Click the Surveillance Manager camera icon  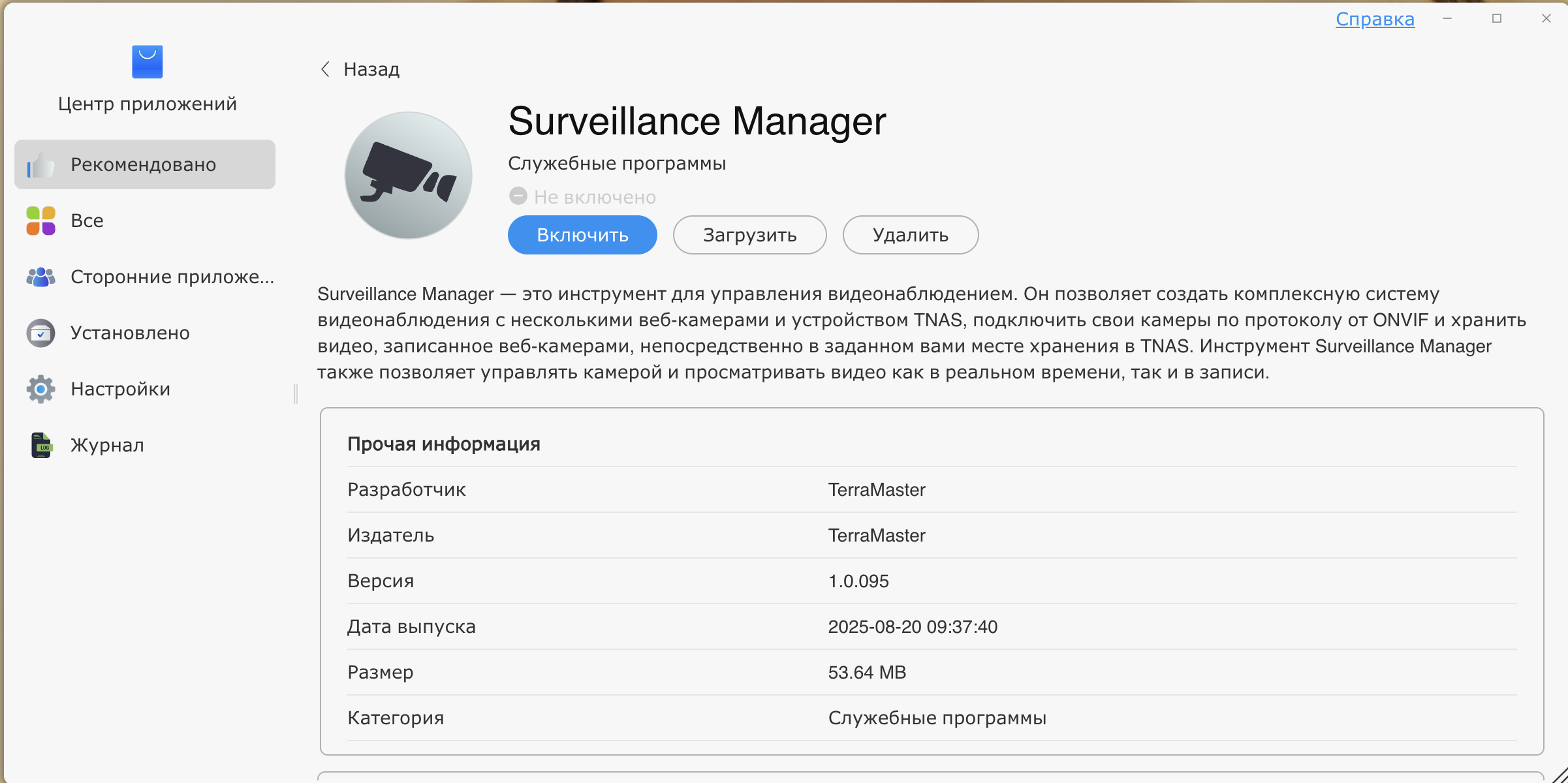coord(408,175)
